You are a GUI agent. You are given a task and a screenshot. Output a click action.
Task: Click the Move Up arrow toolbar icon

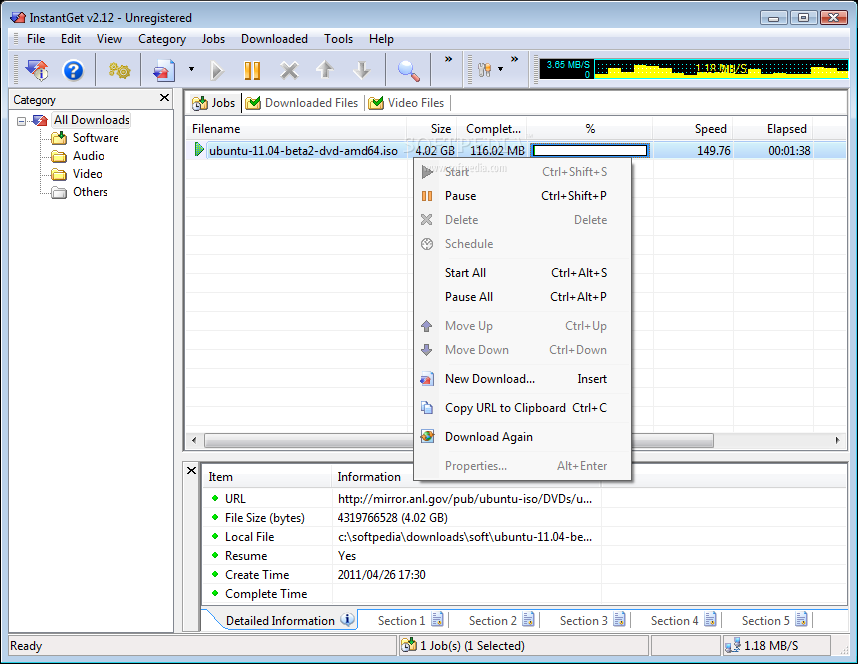tap(325, 70)
